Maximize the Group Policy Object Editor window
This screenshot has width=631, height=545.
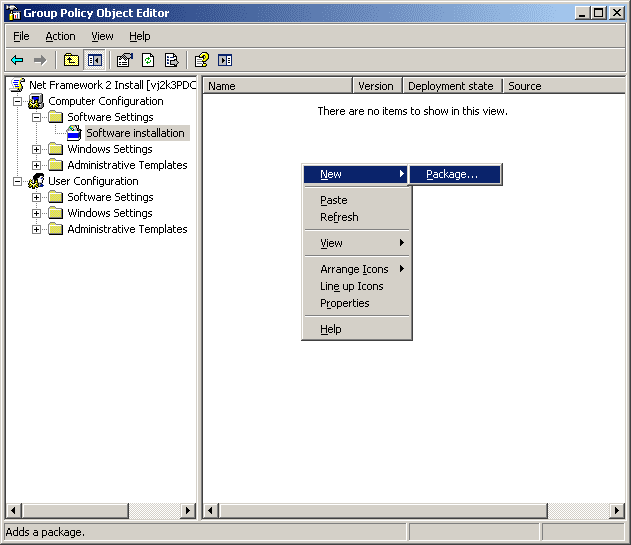tap(598, 13)
